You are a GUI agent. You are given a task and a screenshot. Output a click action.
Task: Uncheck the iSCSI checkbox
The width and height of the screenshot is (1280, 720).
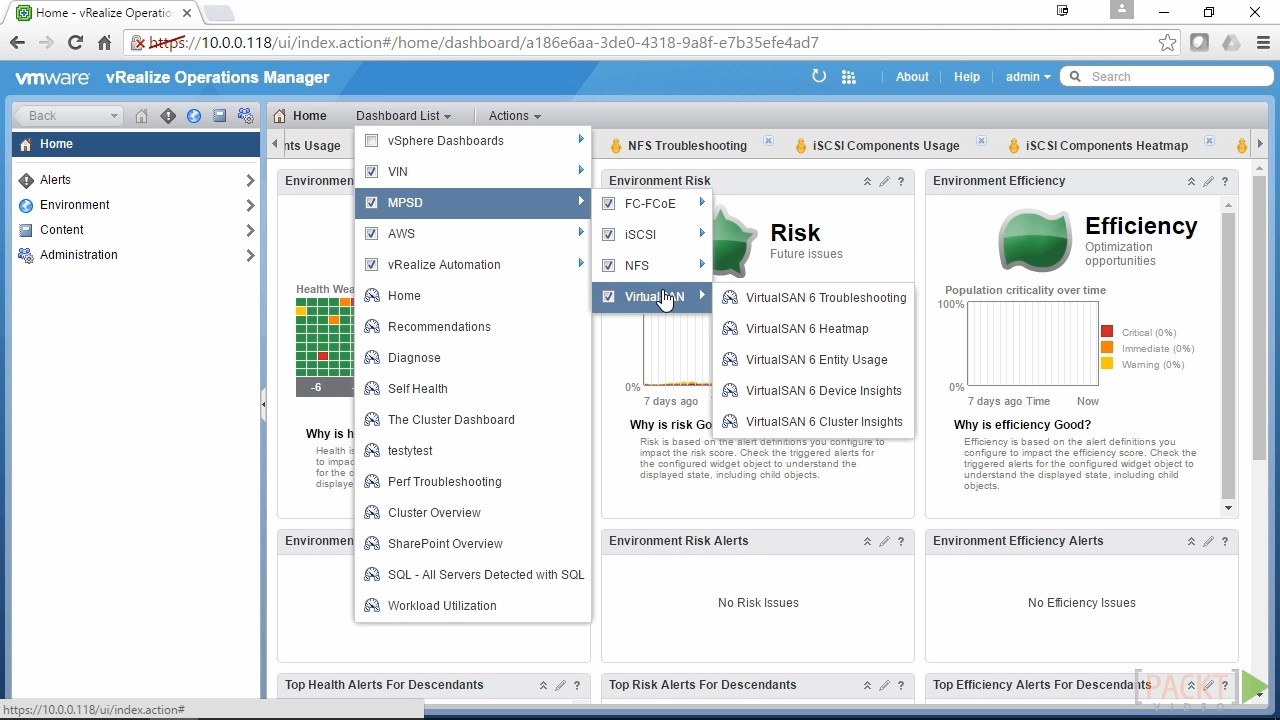(x=608, y=235)
